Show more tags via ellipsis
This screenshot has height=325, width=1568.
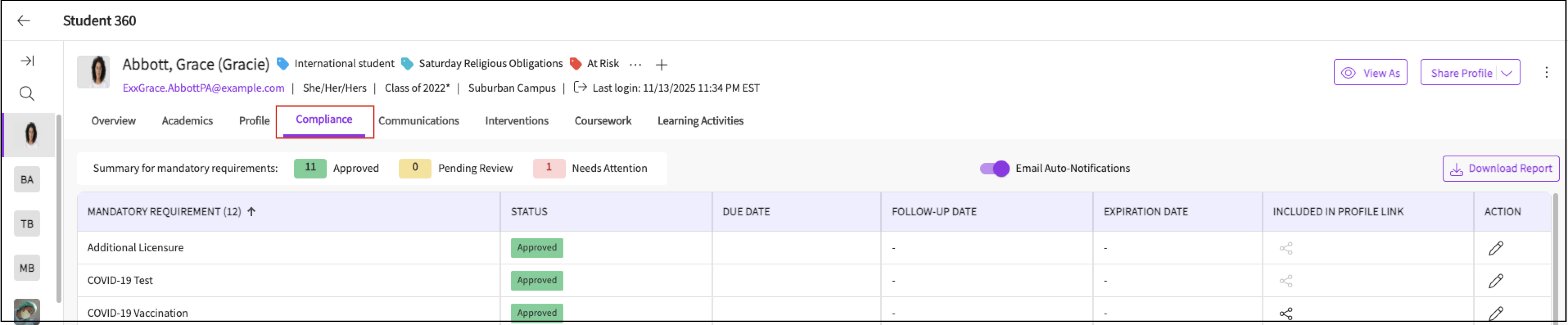tap(635, 65)
